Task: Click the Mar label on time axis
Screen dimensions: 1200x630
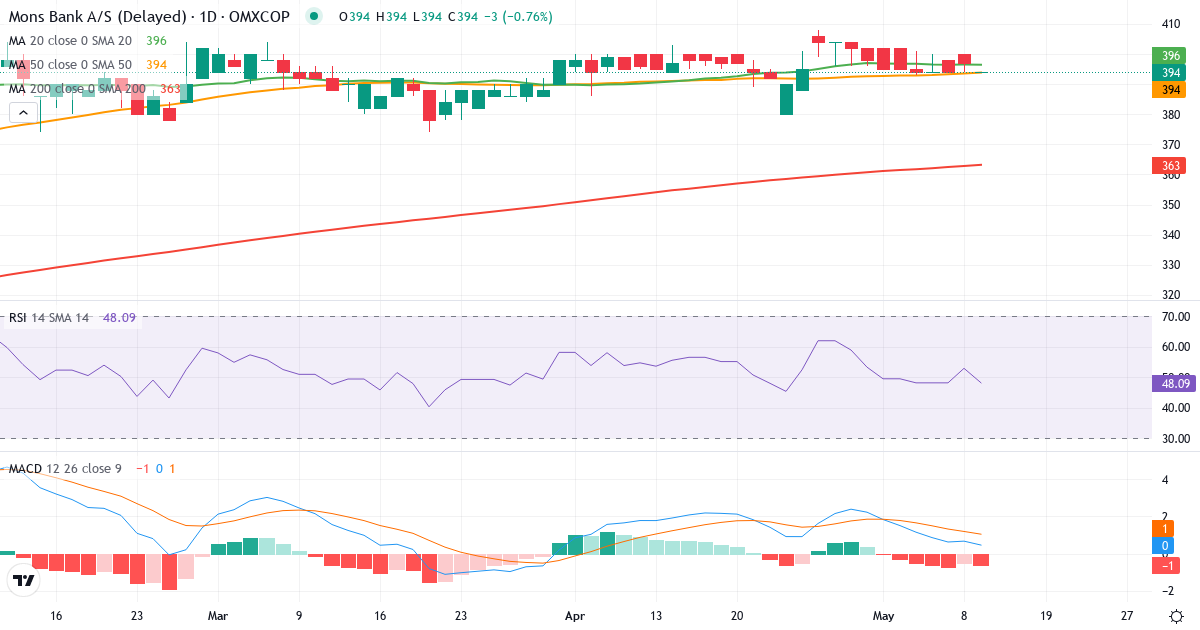Action: coord(219,616)
